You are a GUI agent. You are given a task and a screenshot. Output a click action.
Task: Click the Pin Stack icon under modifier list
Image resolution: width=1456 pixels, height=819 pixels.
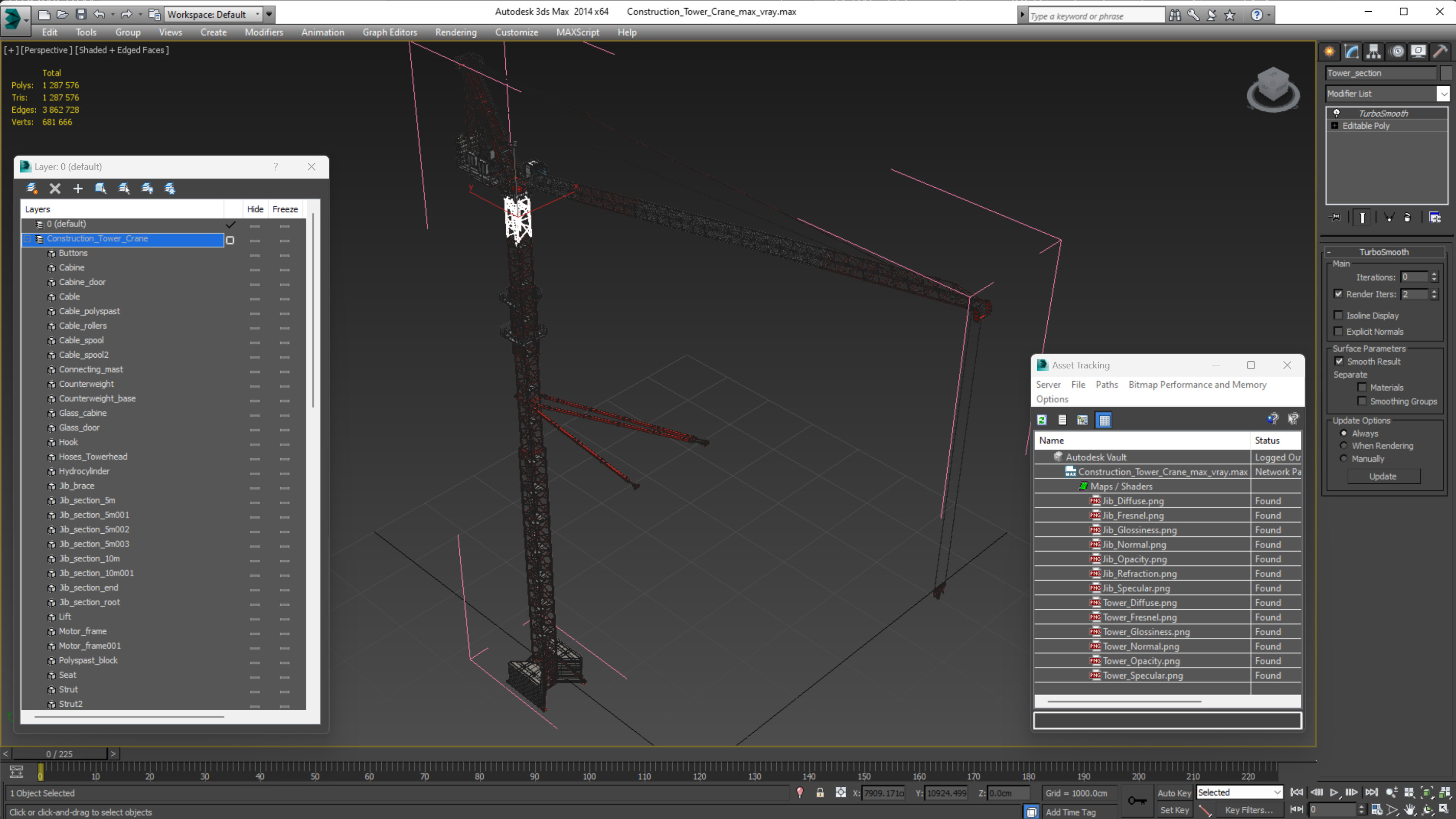coord(1335,217)
